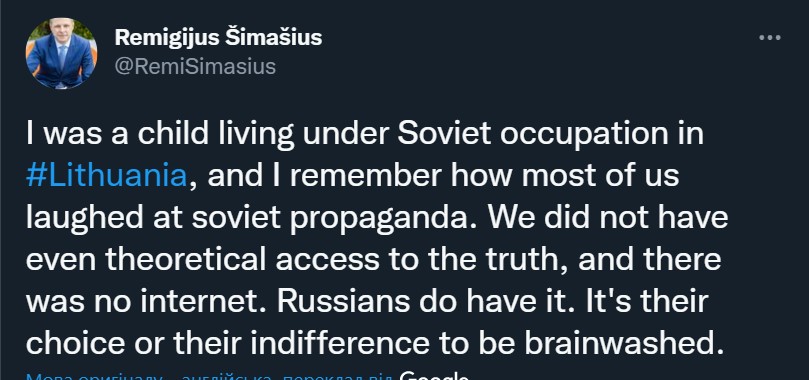Click the words 'We did not have'

pos(608,218)
